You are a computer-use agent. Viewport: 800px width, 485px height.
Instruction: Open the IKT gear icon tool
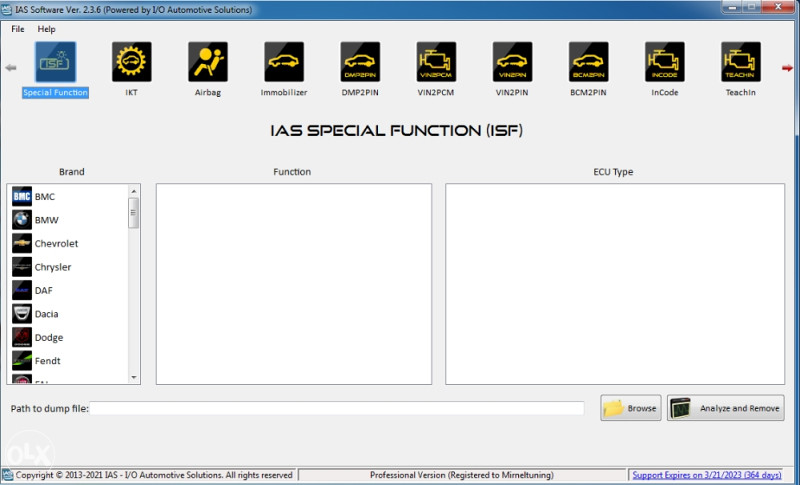pos(132,62)
